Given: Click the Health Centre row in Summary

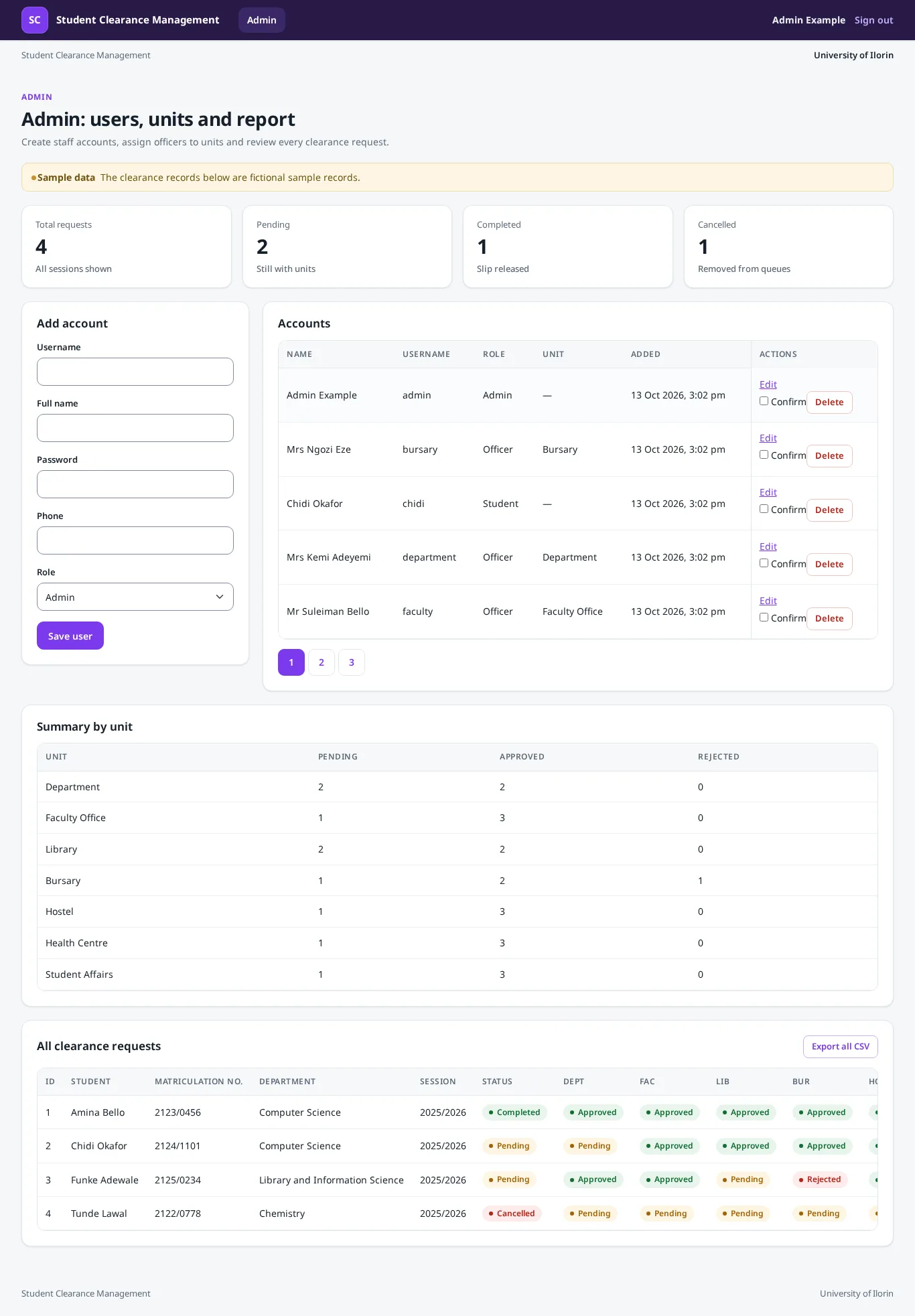Looking at the screenshot, I should [x=457, y=943].
